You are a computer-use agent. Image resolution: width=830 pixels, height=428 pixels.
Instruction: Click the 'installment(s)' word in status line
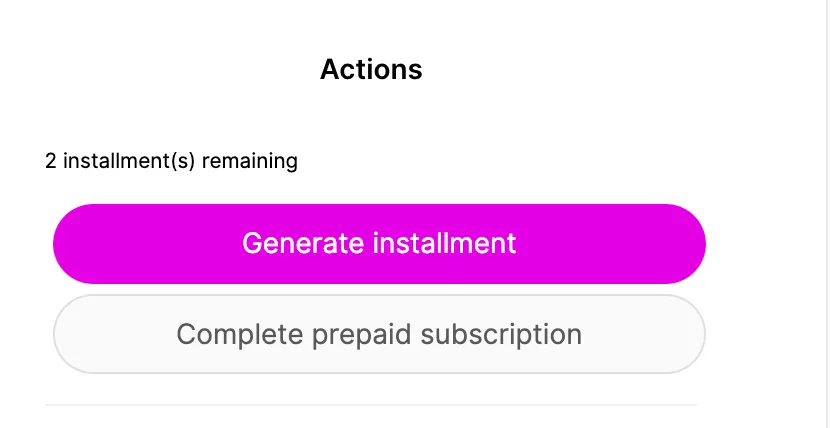click(x=129, y=161)
